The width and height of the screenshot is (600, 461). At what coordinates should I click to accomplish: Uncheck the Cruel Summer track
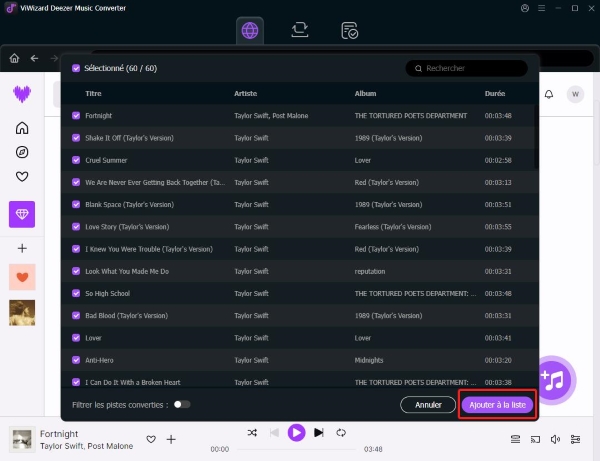coord(76,160)
